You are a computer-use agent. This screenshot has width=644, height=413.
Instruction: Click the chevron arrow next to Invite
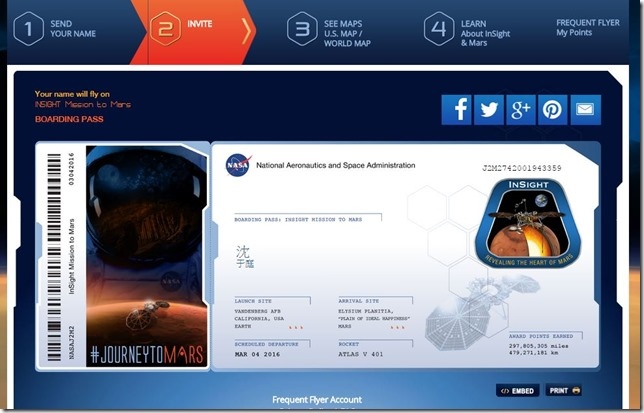pos(246,31)
